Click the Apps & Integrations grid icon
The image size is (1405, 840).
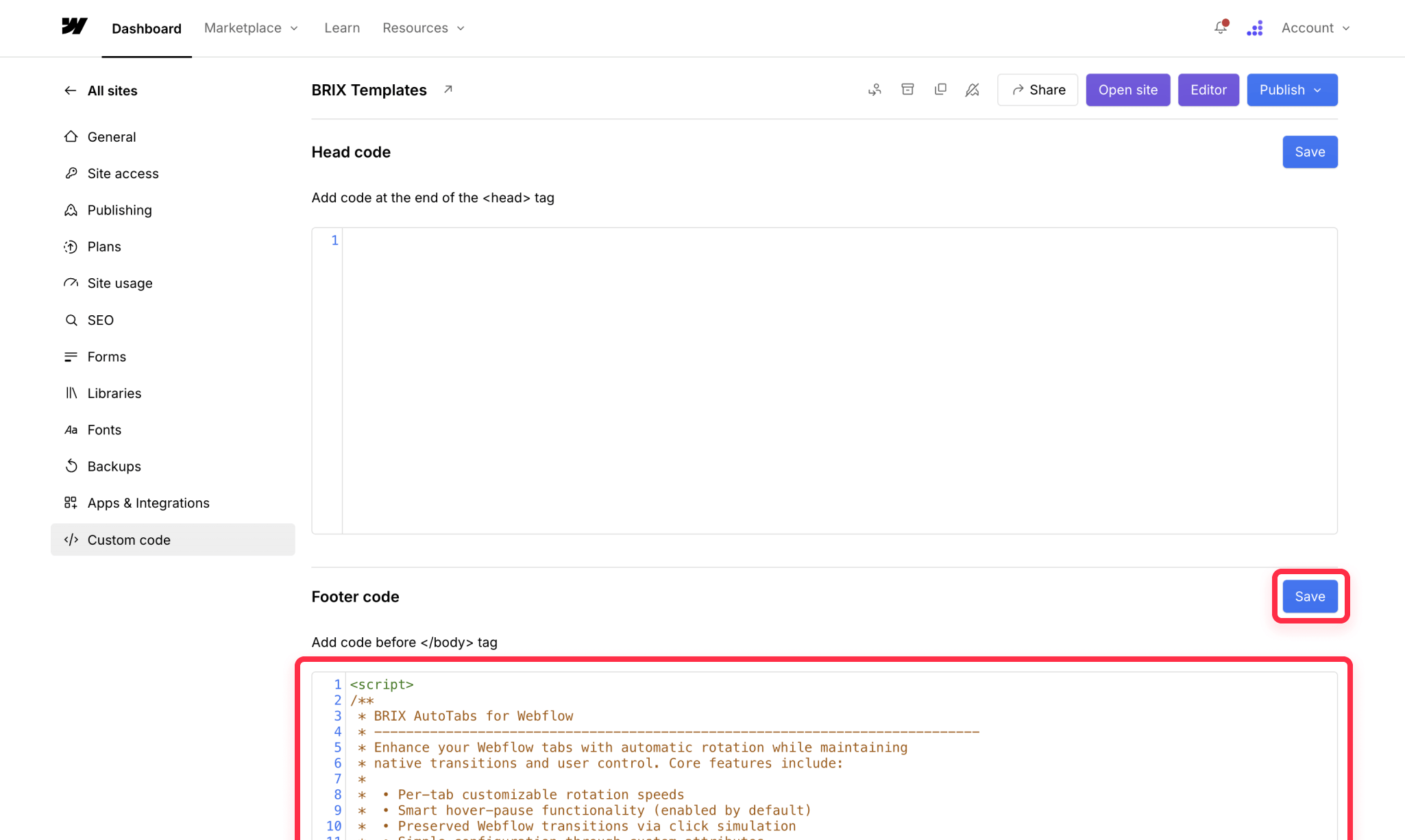(71, 503)
